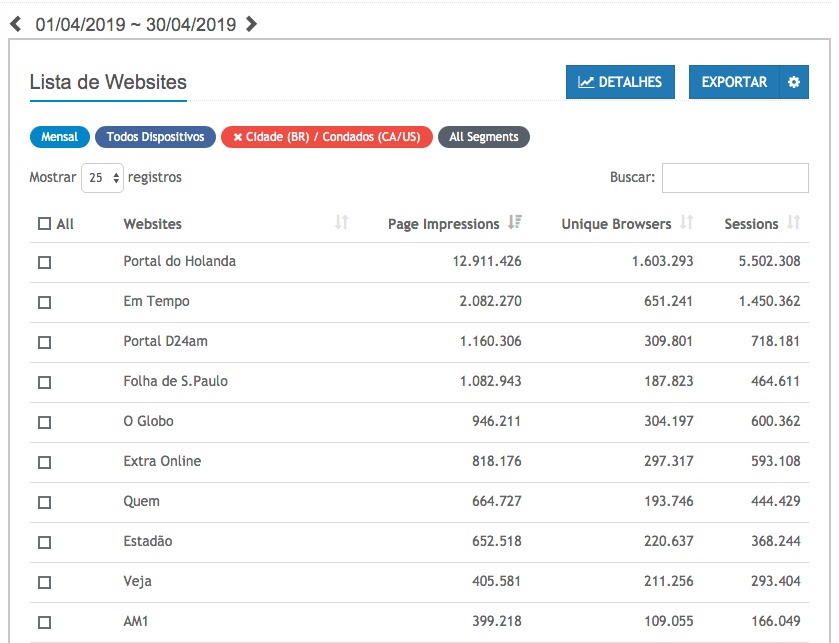This screenshot has width=839, height=643.
Task: Select the O Globo row checkbox
Action: pyautogui.click(x=44, y=422)
